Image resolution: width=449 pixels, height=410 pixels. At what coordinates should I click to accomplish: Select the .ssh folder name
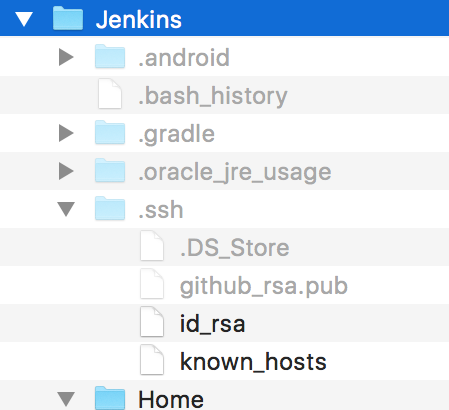161,210
